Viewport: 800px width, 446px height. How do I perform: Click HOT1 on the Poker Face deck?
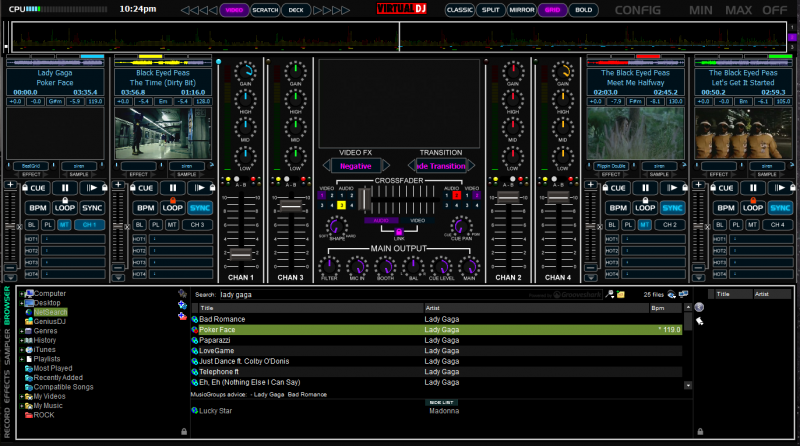[32, 239]
